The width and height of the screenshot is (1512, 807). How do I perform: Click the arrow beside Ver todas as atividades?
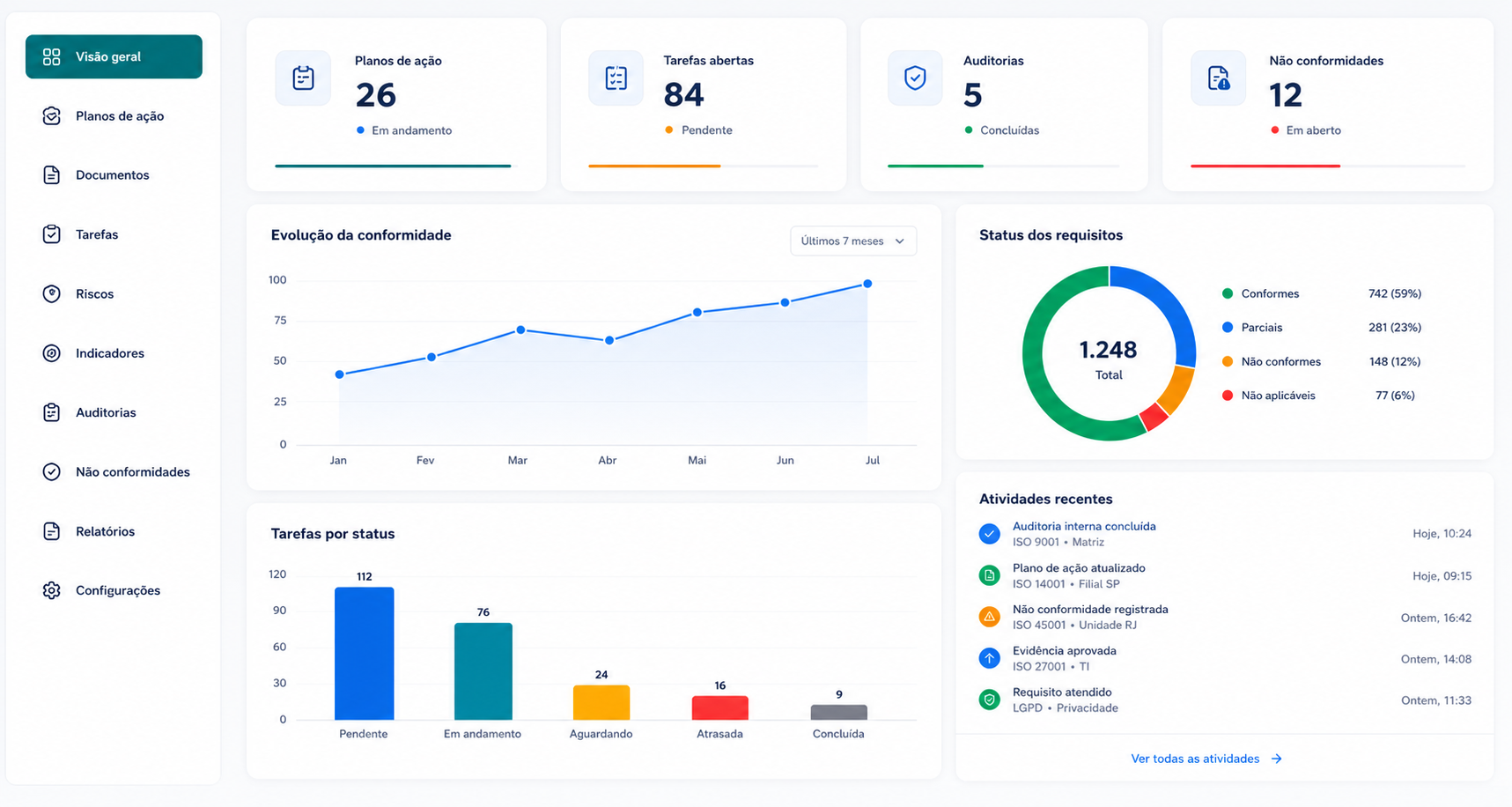click(1276, 759)
